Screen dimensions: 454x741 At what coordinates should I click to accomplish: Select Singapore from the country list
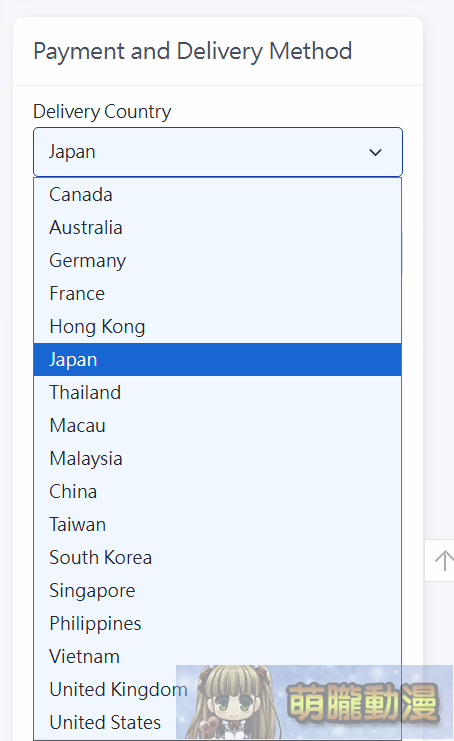coord(217,591)
